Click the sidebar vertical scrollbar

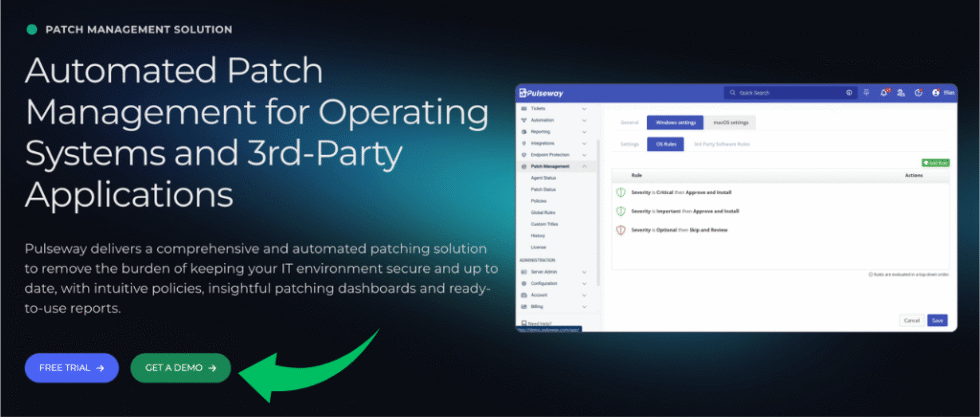point(598,213)
